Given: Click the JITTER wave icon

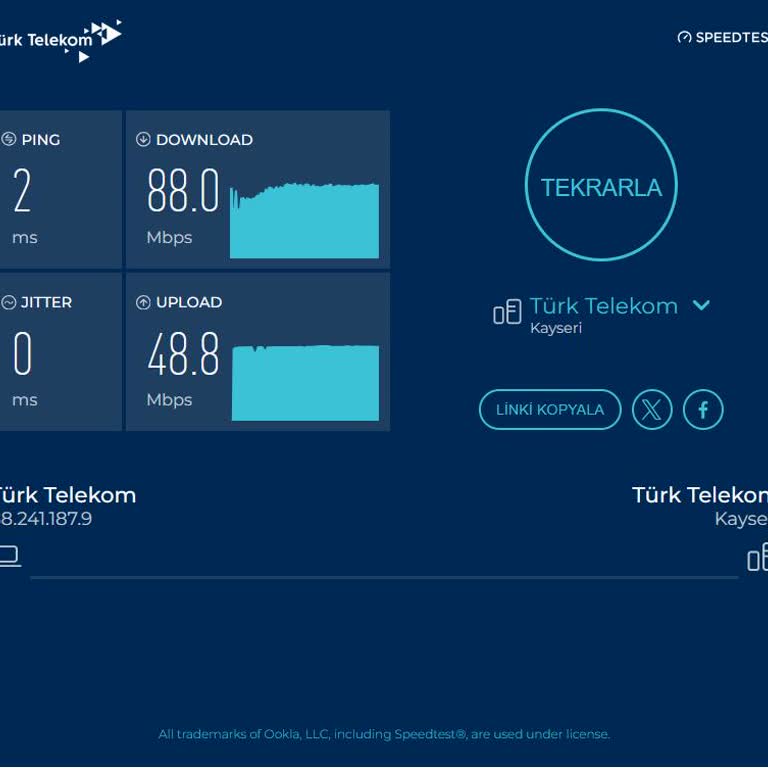Looking at the screenshot, I should pos(9,302).
